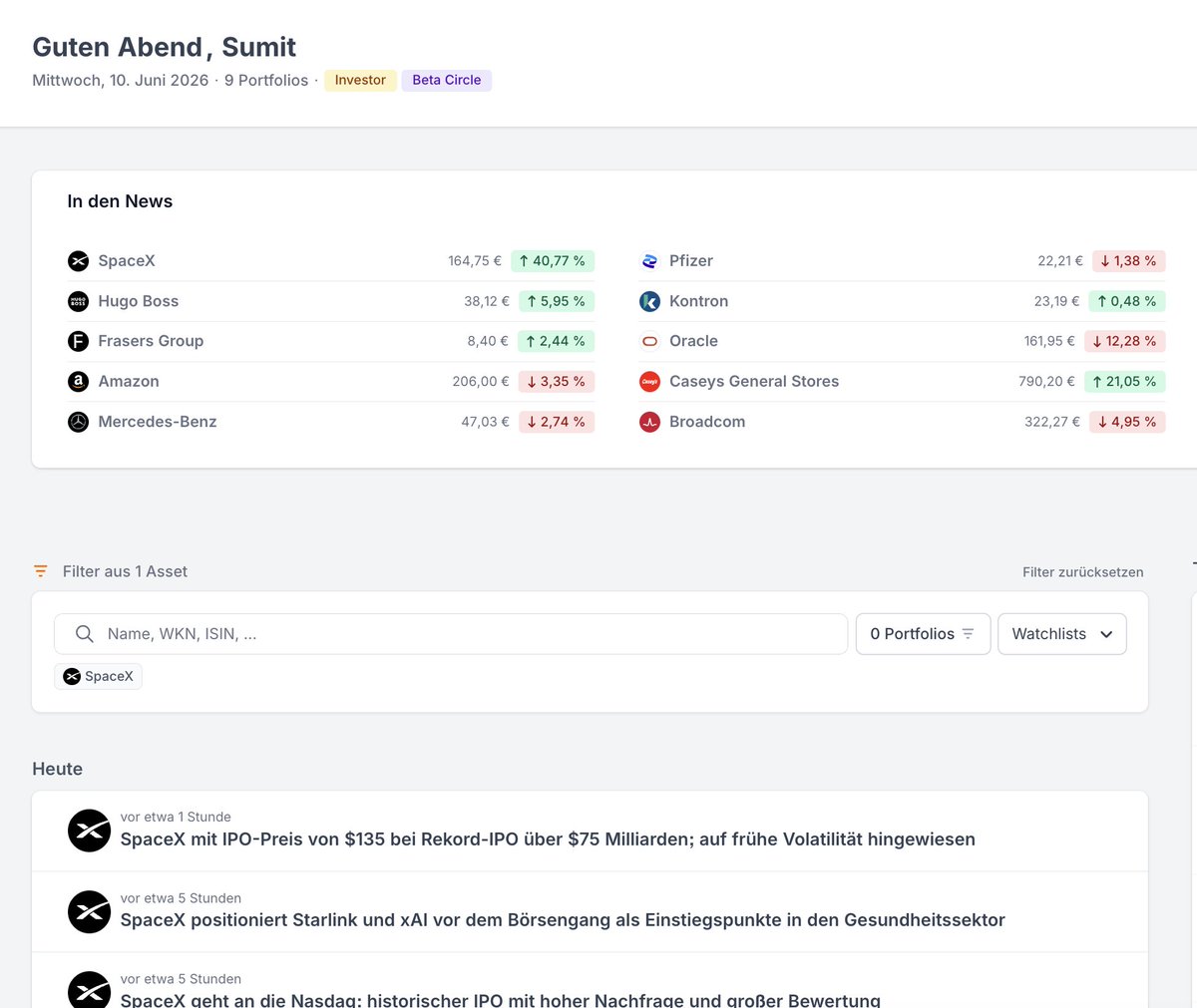Click the 4,95 % loss badge
The height and width of the screenshot is (1008, 1197).
[x=1127, y=422]
